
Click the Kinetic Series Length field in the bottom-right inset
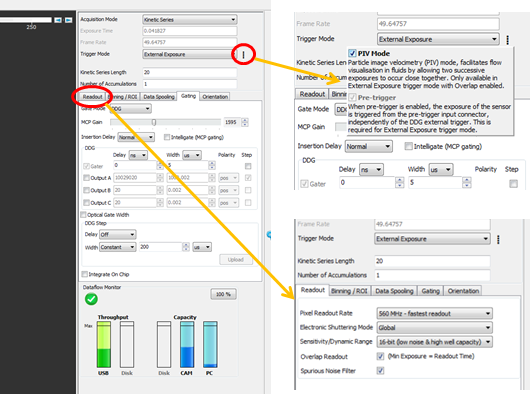pyautogui.click(x=432, y=261)
